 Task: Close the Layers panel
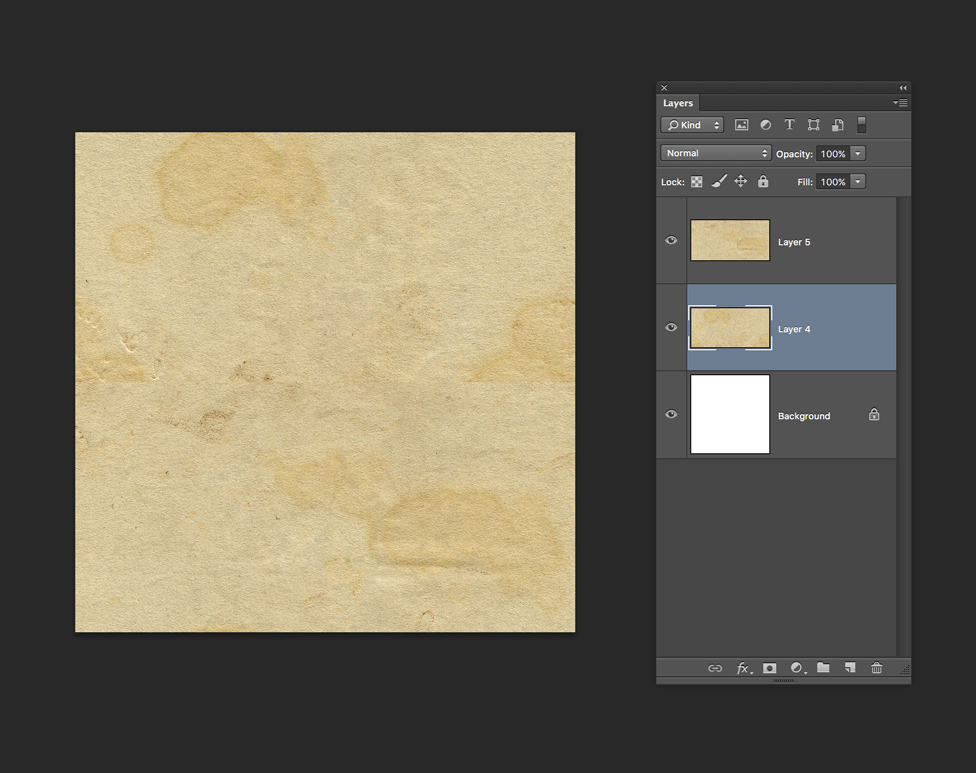point(664,88)
